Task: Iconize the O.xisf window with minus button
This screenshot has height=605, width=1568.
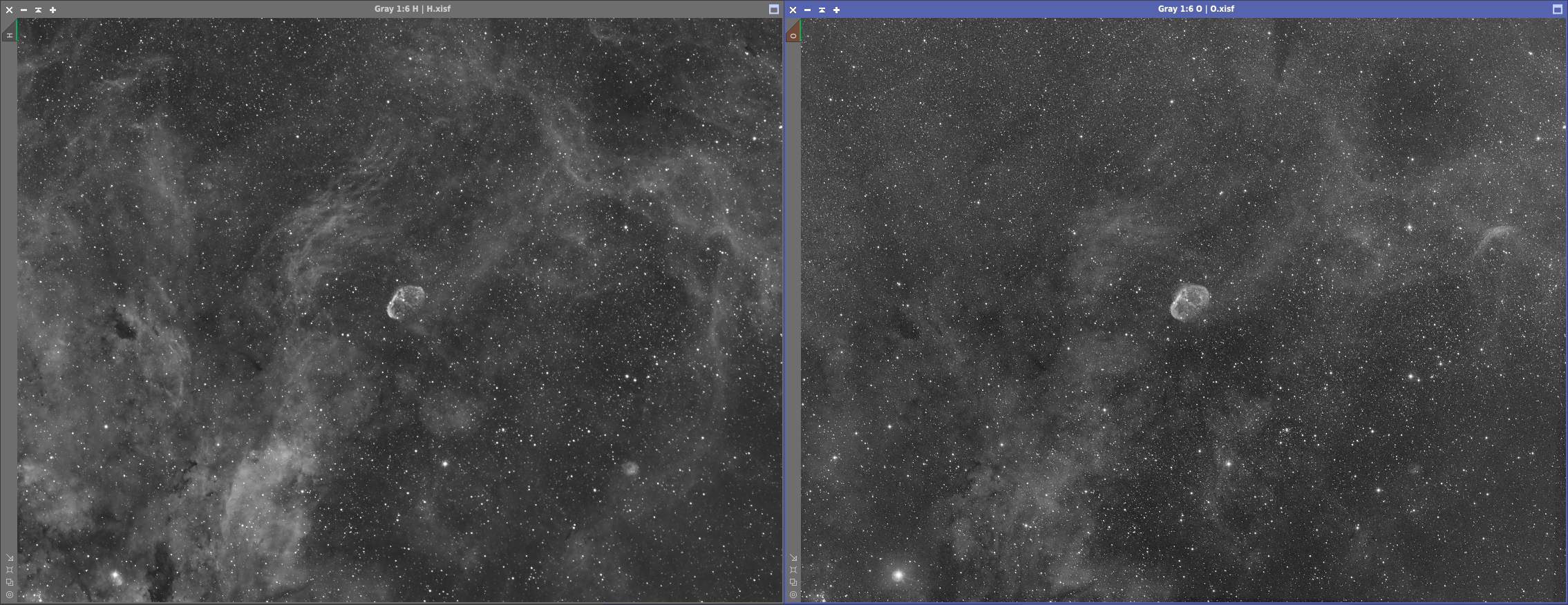Action: coord(807,10)
